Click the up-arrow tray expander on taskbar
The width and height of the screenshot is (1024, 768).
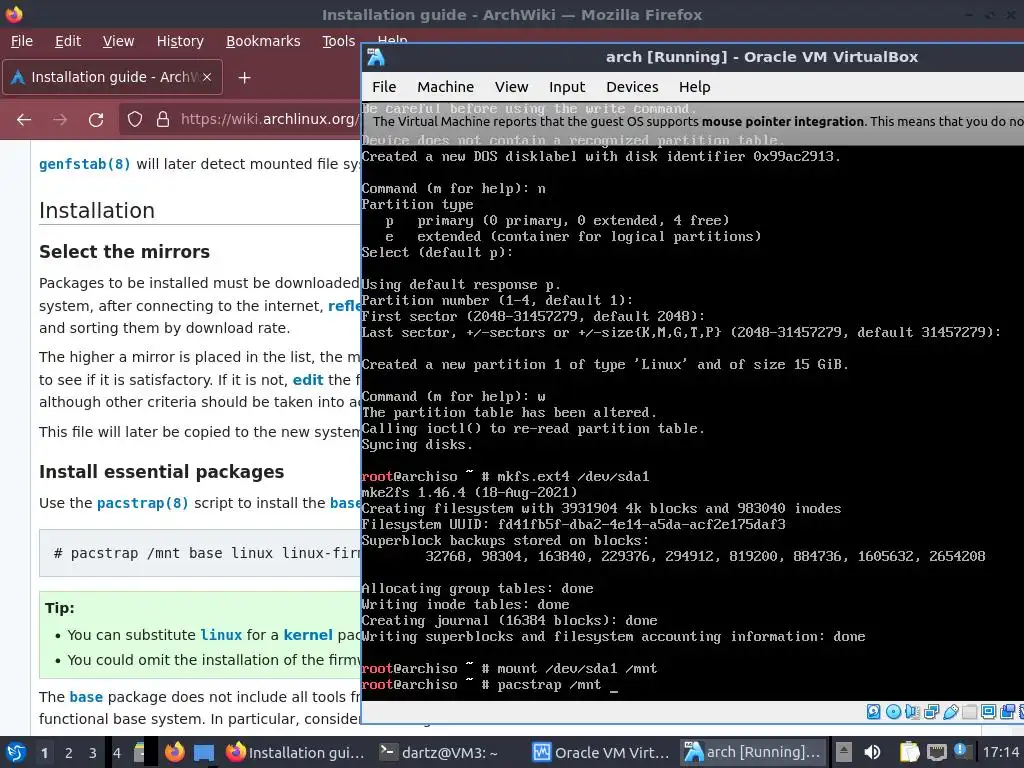pyautogui.click(x=844, y=752)
